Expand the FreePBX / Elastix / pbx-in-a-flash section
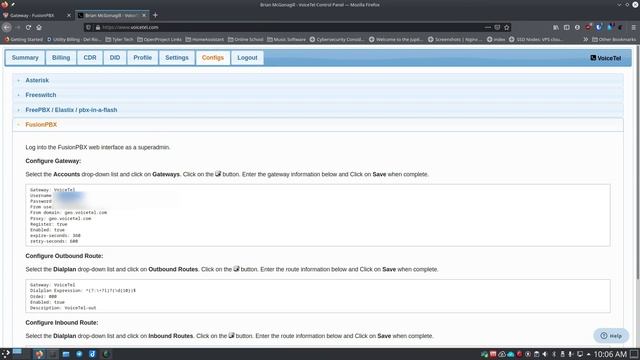This screenshot has height=360, width=640. click(x=318, y=110)
